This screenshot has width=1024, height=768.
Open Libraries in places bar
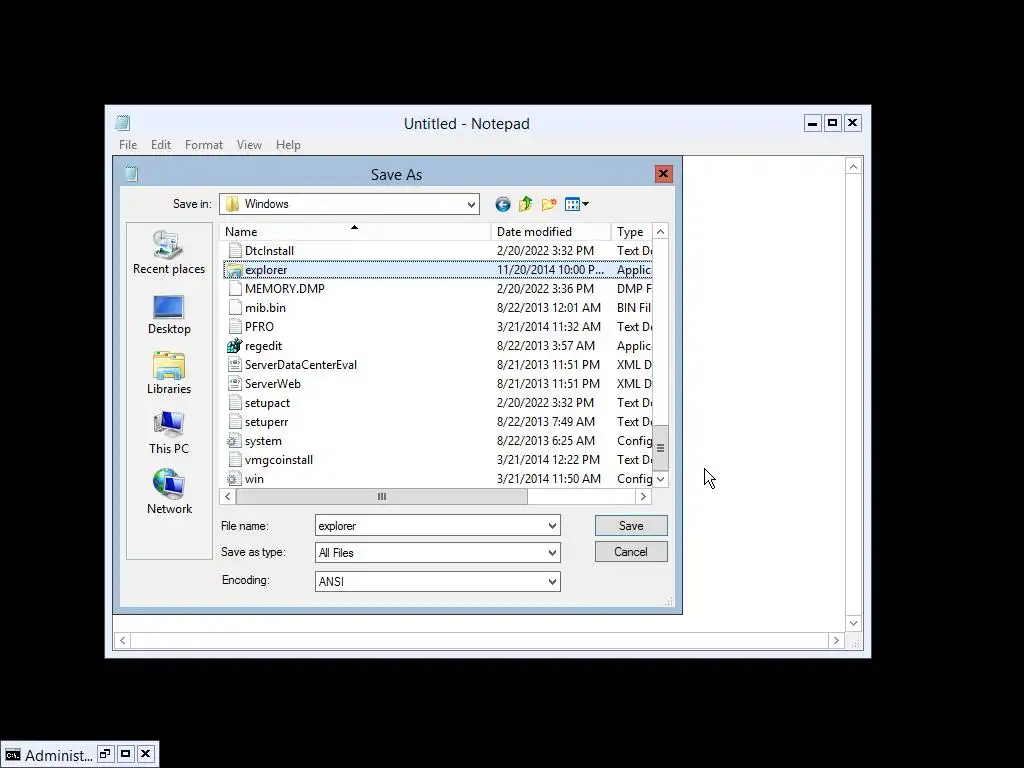pos(168,373)
